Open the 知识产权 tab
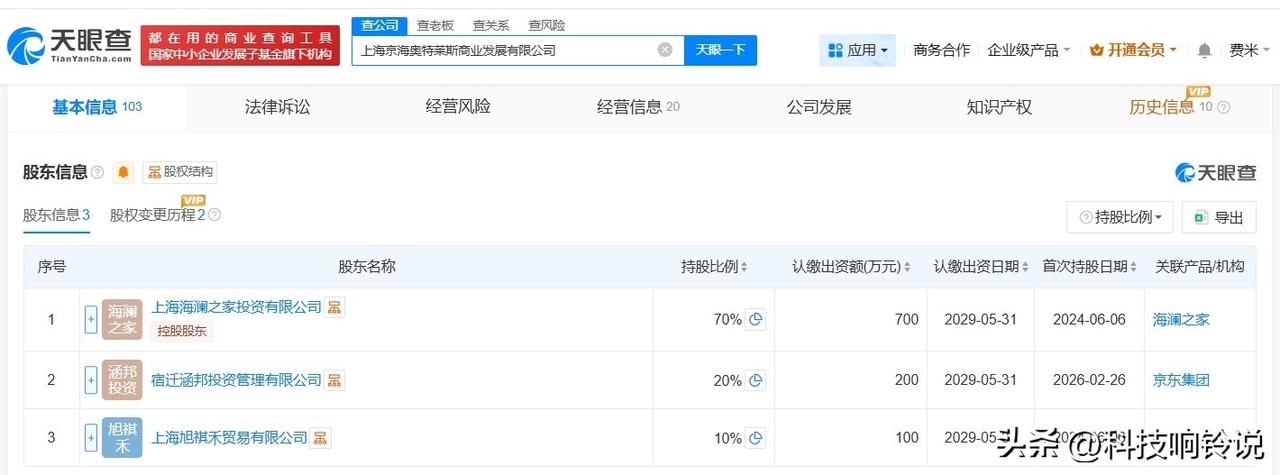 click(x=999, y=107)
